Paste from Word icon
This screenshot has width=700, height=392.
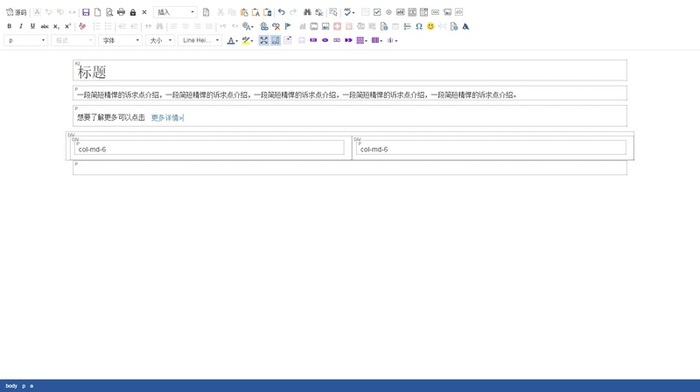click(x=267, y=12)
